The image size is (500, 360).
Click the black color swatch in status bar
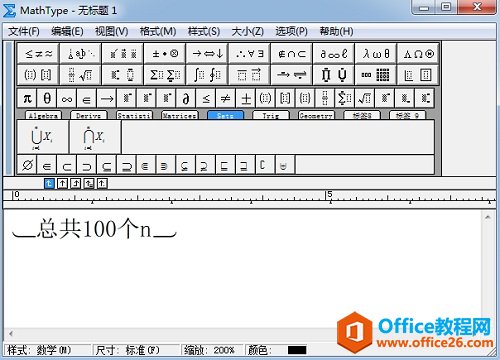[297, 350]
